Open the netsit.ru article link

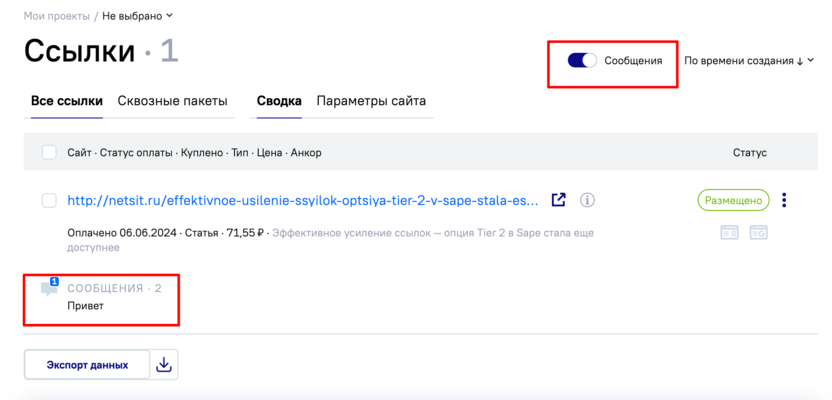(302, 200)
